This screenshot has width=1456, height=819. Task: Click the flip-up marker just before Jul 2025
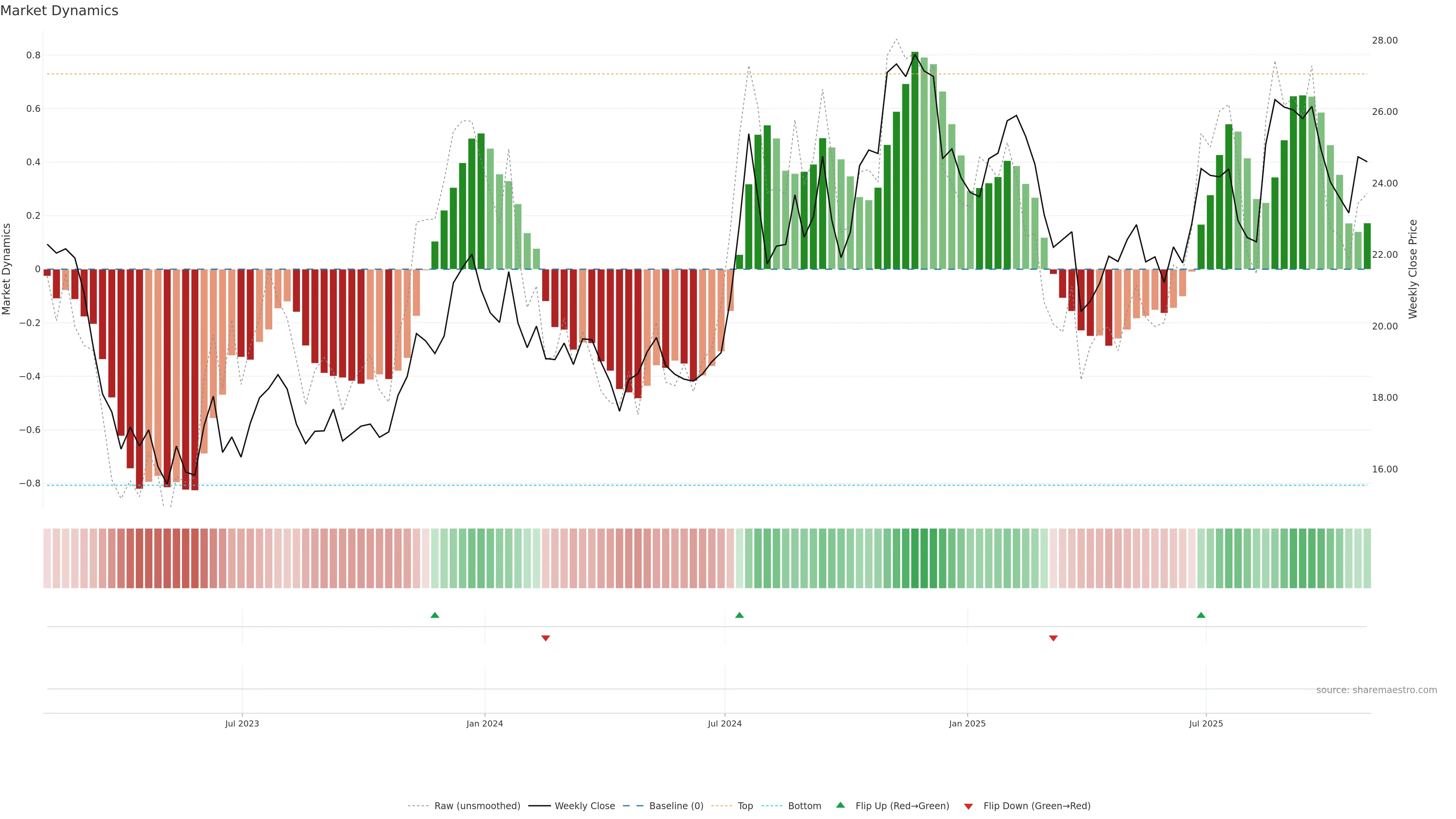pyautogui.click(x=1201, y=615)
